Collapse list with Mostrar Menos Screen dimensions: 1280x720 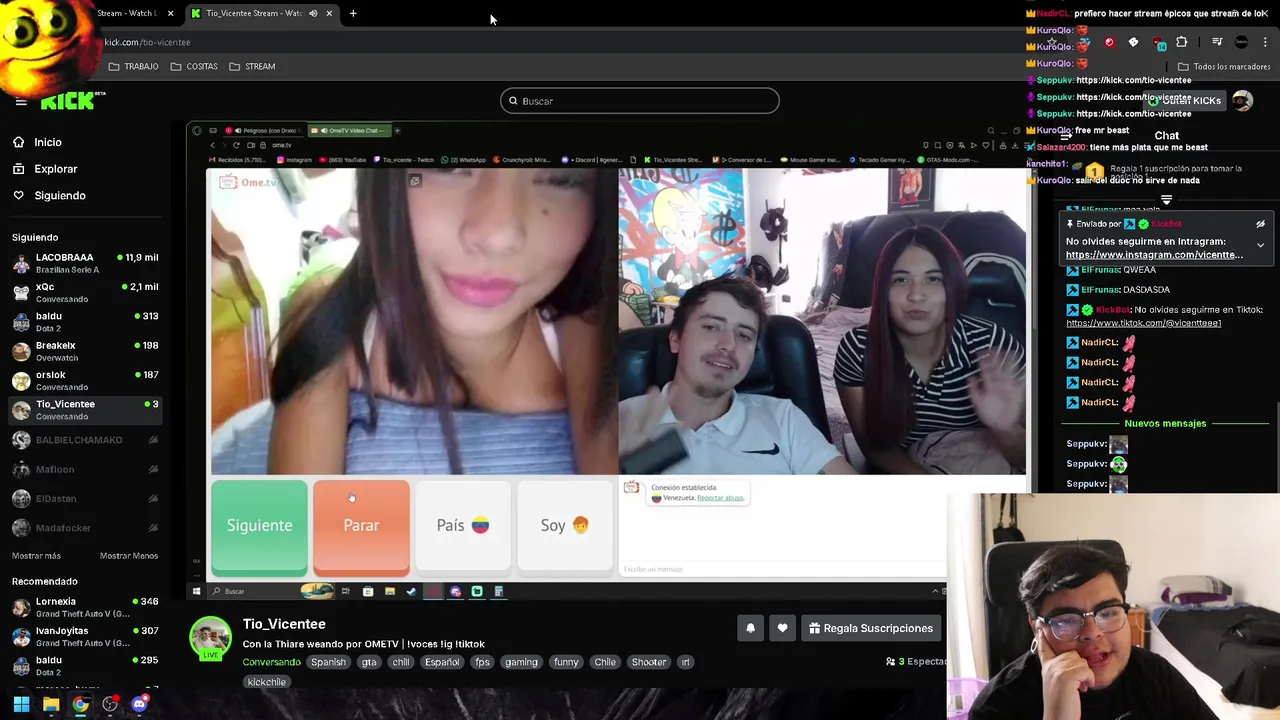(129, 556)
